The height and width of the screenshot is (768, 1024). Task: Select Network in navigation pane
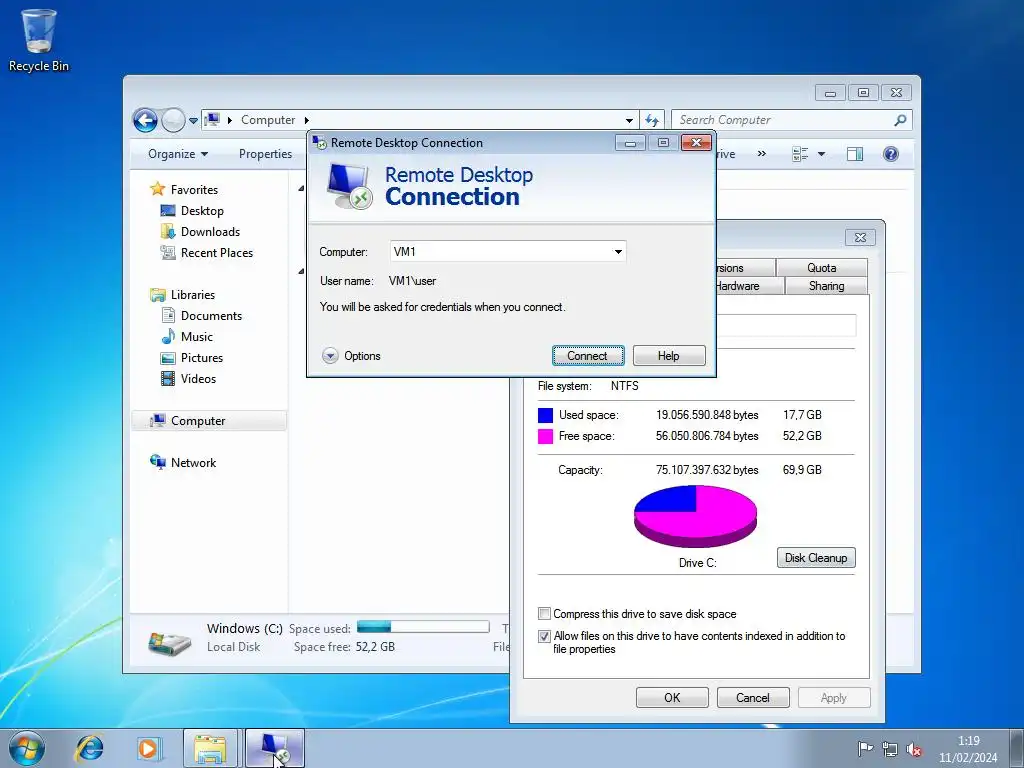pos(193,462)
